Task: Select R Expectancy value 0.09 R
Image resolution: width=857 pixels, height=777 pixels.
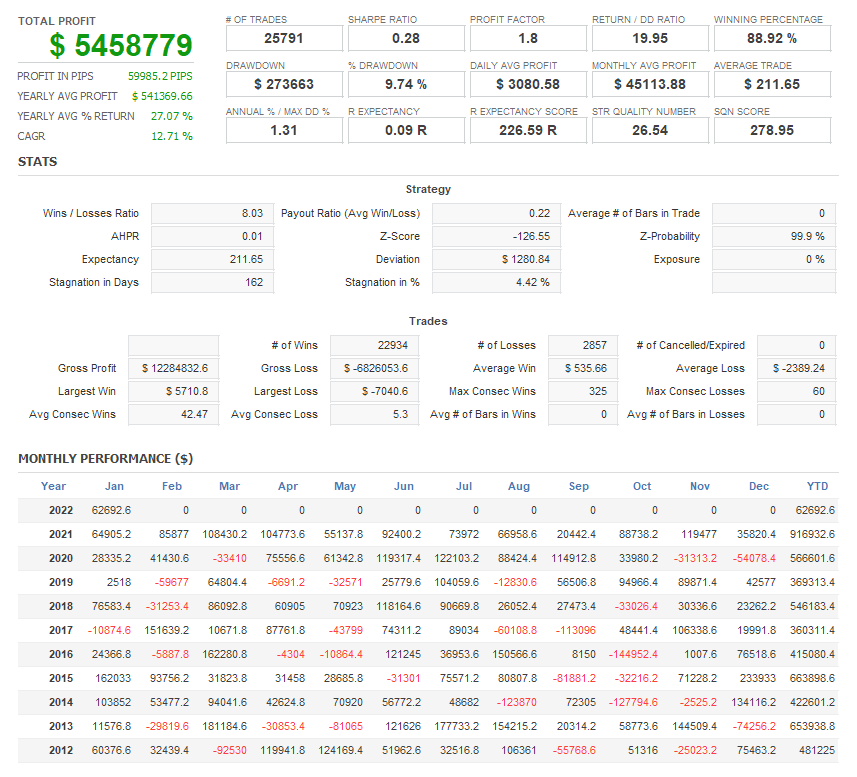Action: point(406,131)
